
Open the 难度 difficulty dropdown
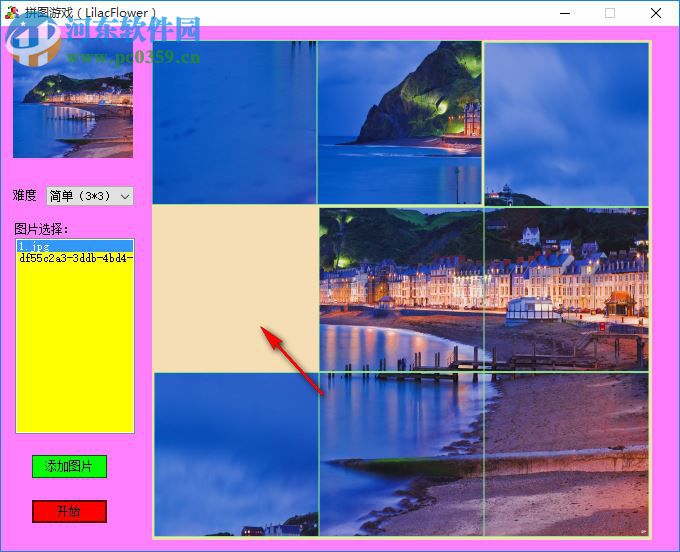(x=90, y=196)
